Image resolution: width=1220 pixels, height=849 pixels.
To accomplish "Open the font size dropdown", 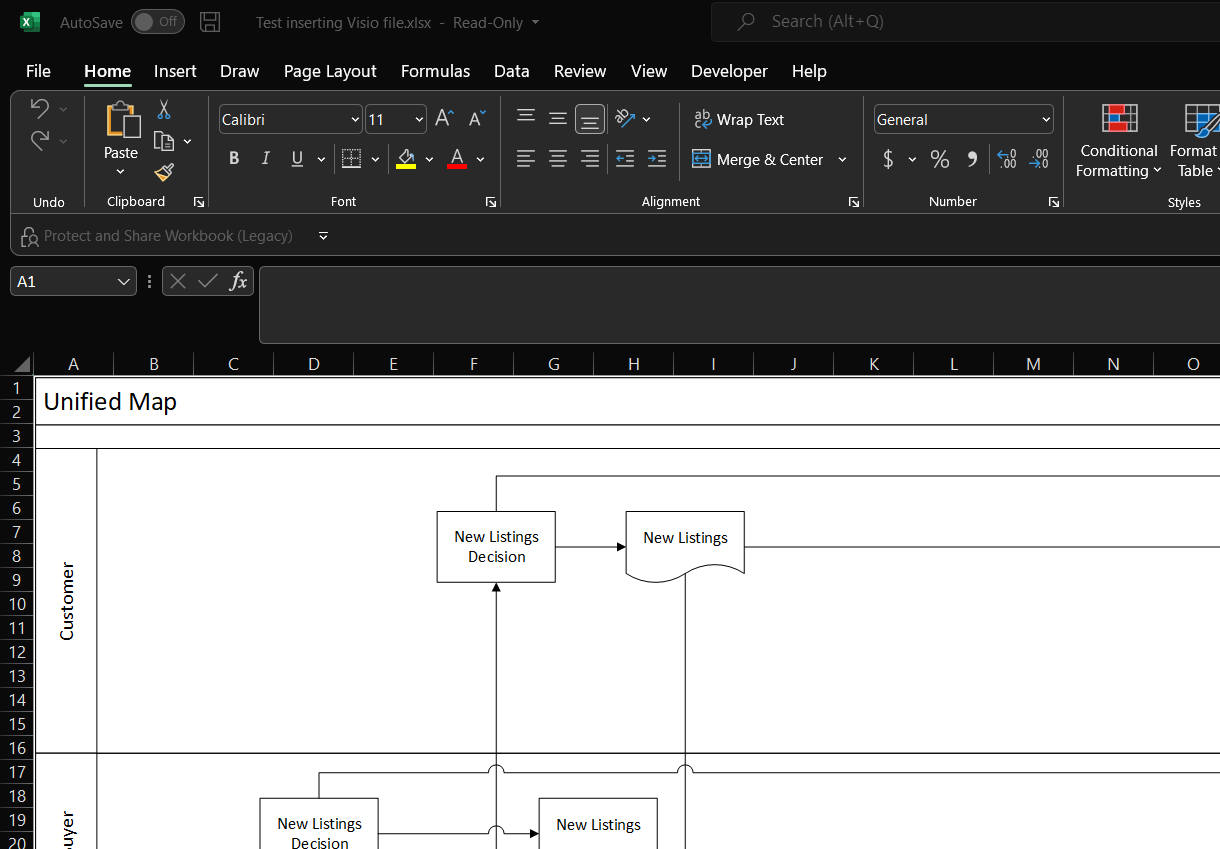I will [419, 119].
